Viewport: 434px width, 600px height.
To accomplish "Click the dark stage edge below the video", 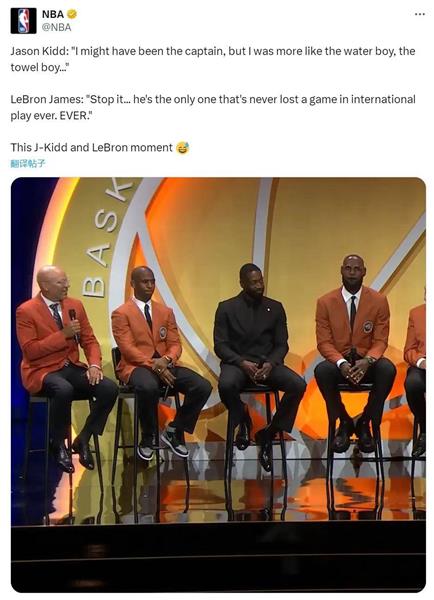I will point(218,557).
